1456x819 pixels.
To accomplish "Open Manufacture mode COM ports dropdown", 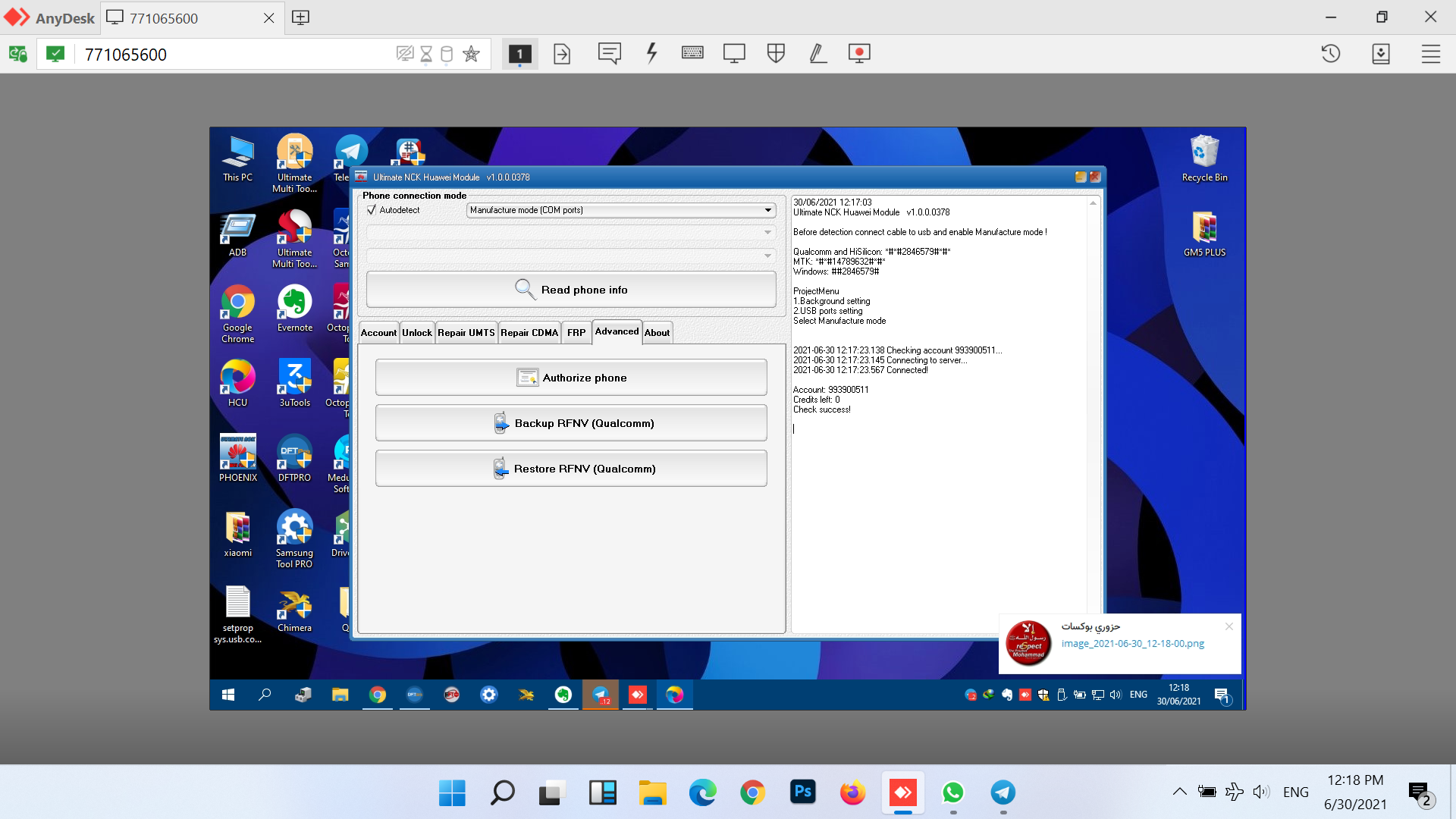I will tap(620, 210).
